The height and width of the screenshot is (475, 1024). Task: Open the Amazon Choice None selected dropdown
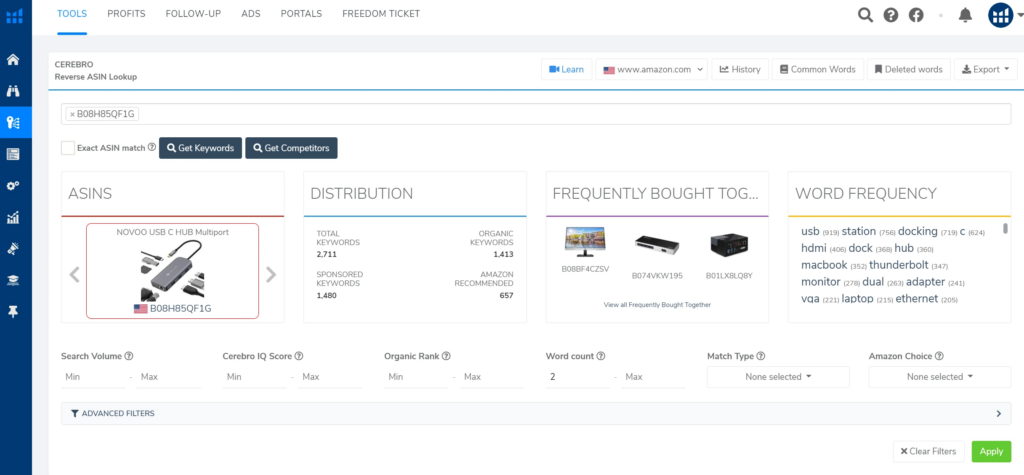click(x=940, y=377)
